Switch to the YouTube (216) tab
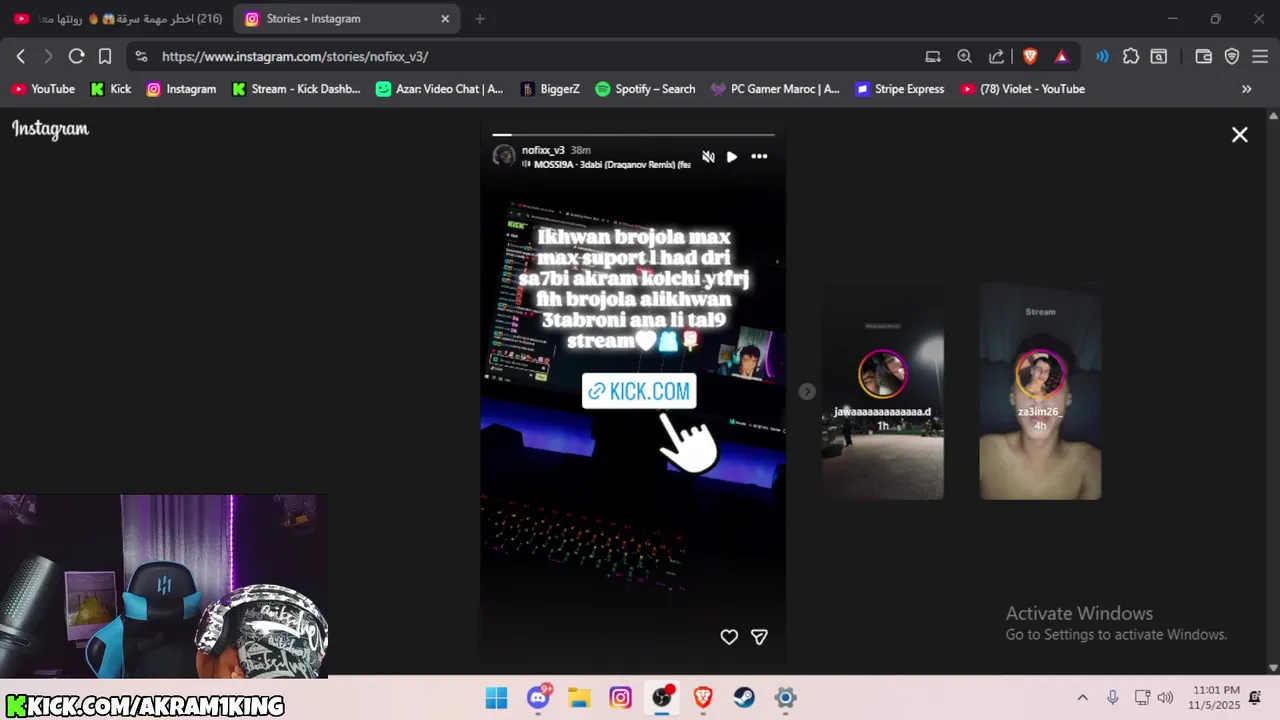 click(116, 19)
